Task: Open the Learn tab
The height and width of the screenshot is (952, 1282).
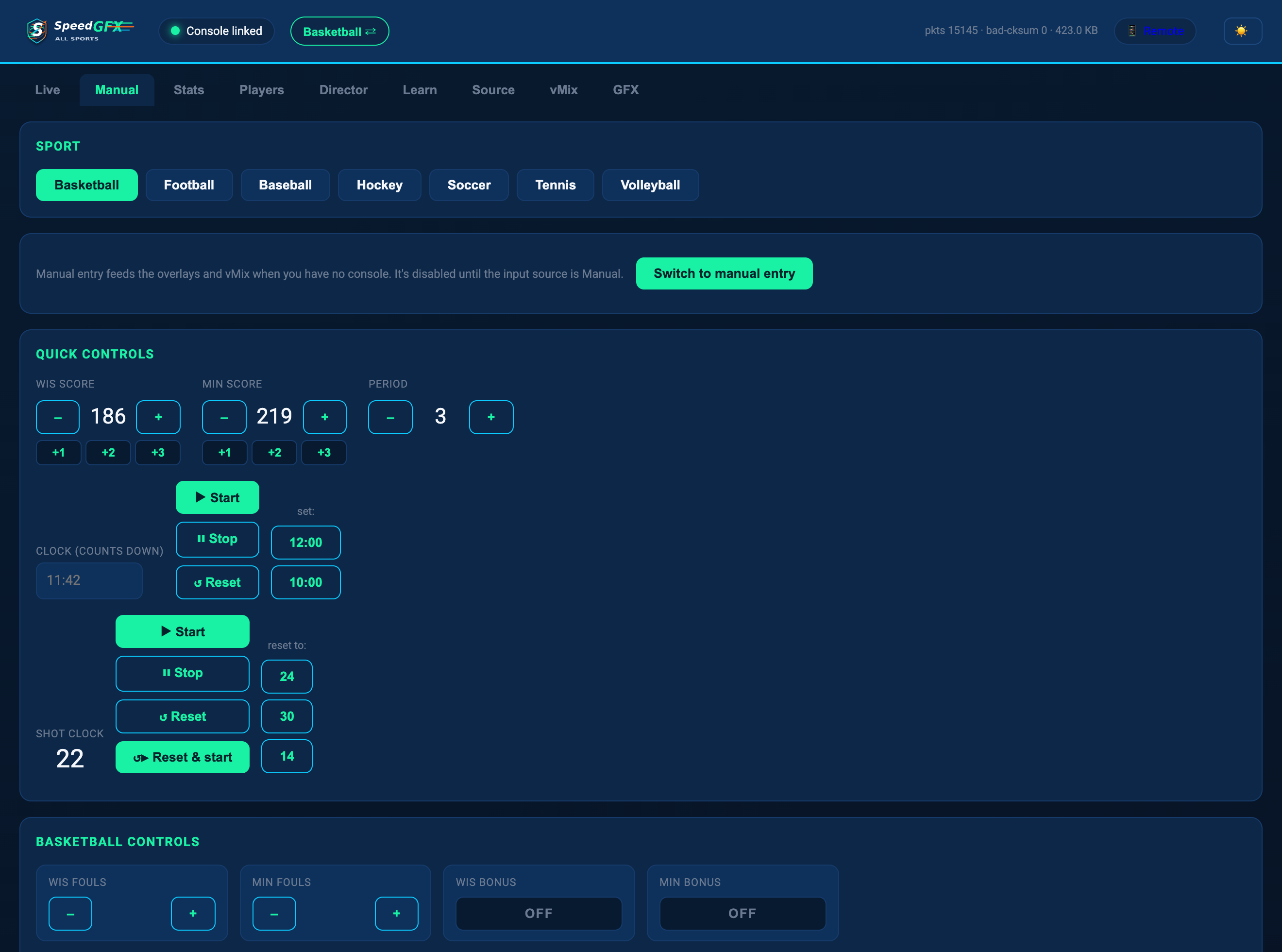Action: pyautogui.click(x=420, y=90)
